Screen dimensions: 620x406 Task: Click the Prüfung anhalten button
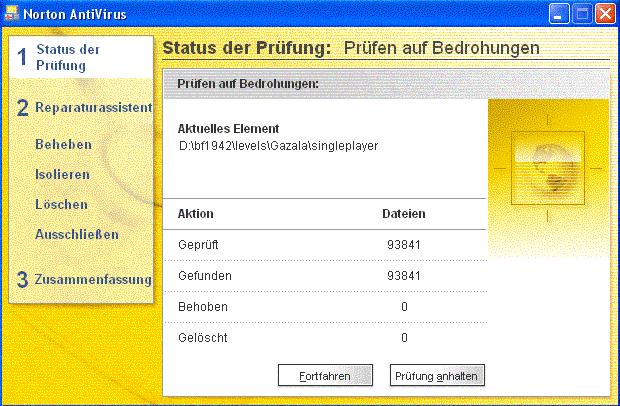tap(436, 376)
